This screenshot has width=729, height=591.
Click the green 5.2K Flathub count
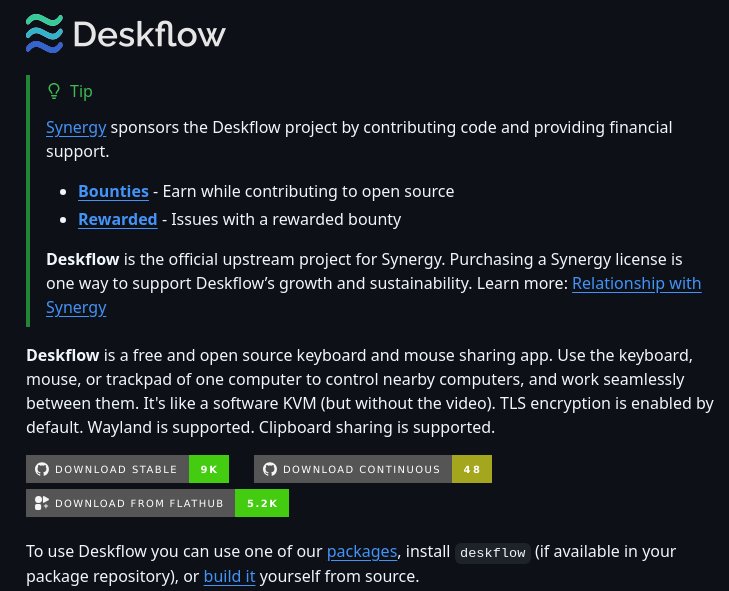point(261,503)
